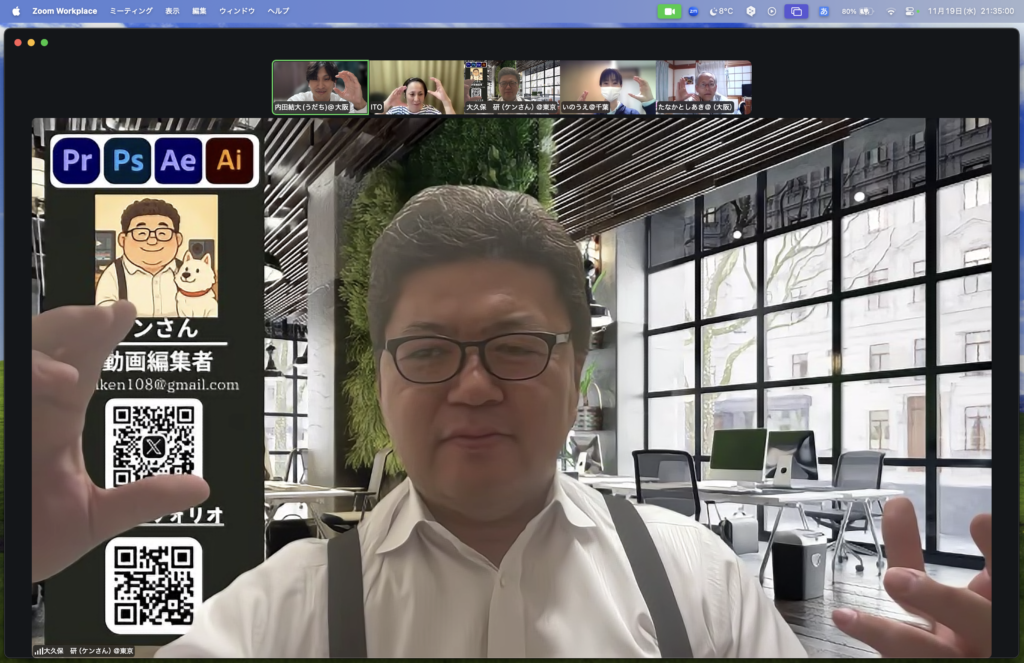Open the 表示 menu
This screenshot has height=663, width=1024.
(172, 11)
